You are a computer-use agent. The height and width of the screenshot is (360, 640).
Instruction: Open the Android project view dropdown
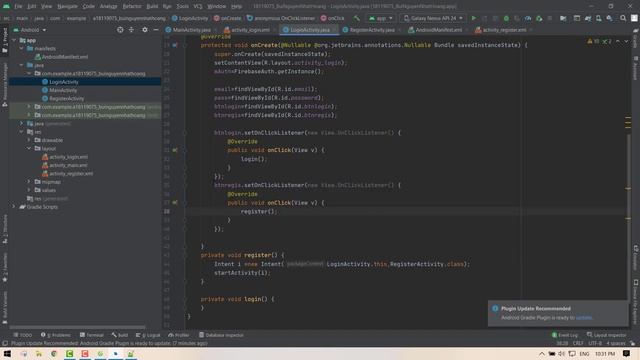(30, 30)
